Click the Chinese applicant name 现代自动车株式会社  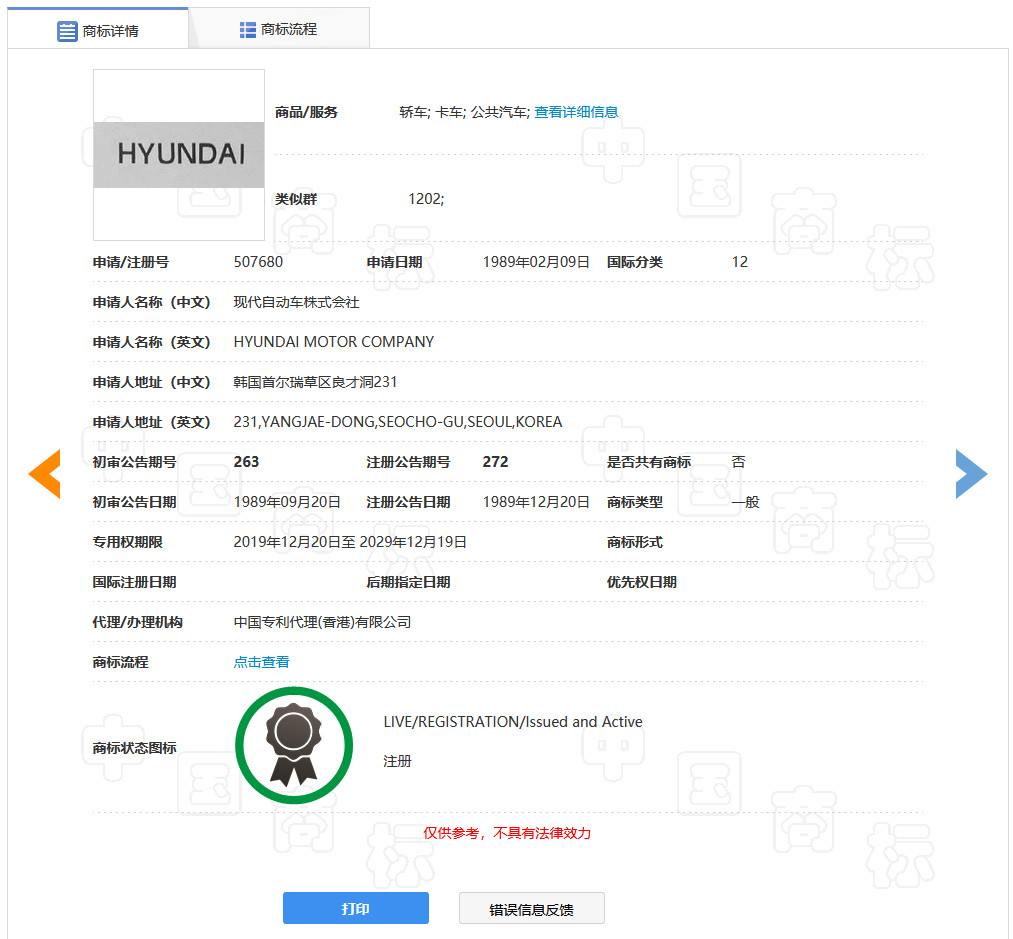(296, 302)
